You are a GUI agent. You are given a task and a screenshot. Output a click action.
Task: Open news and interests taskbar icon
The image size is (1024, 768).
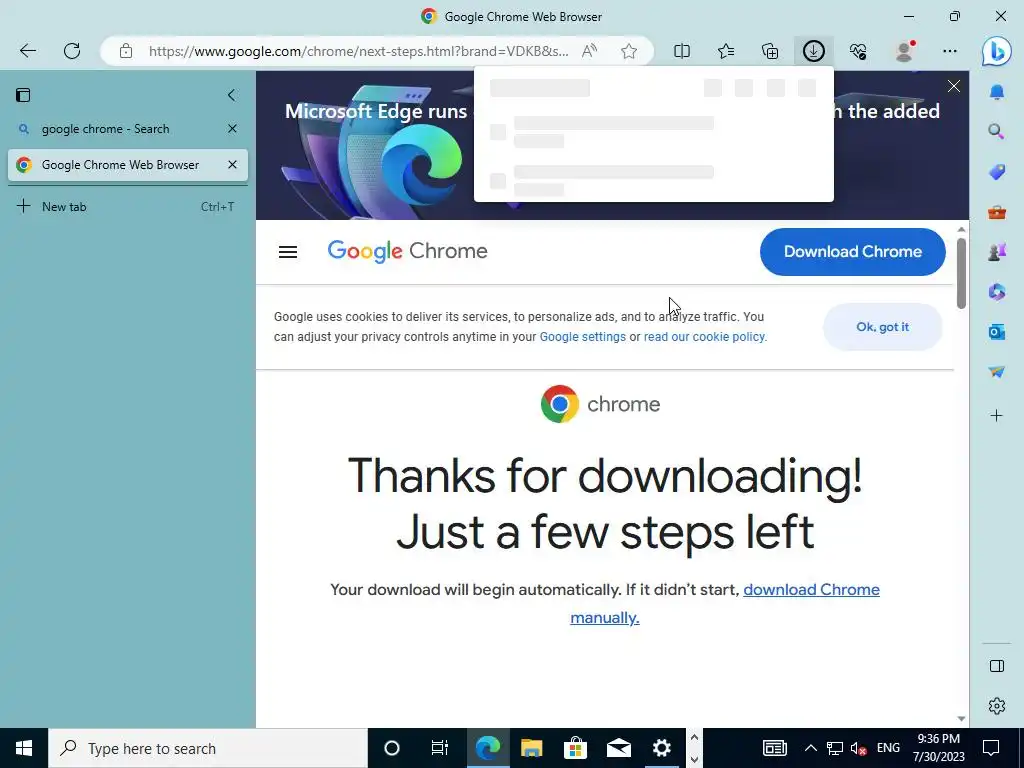tap(775, 748)
